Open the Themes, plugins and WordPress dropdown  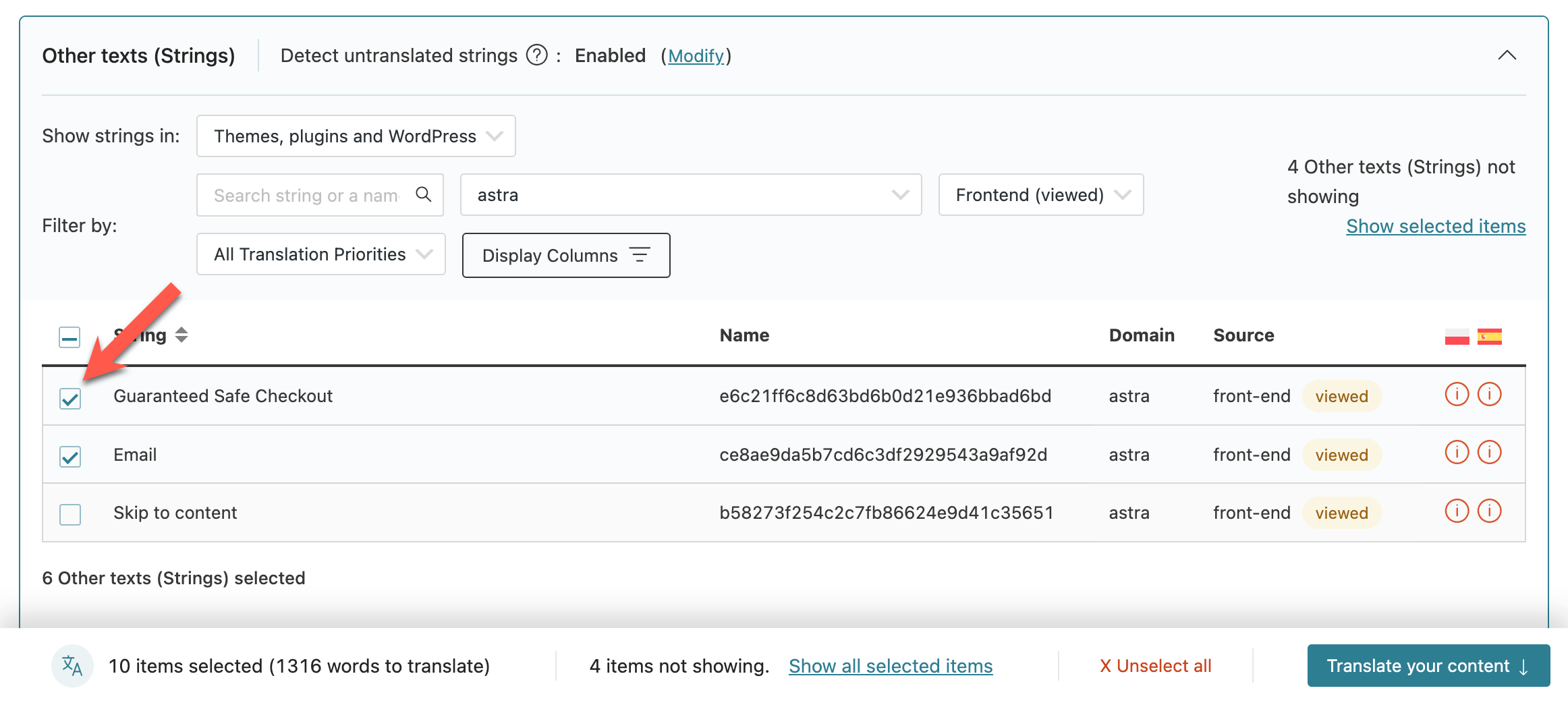pyautogui.click(x=356, y=136)
